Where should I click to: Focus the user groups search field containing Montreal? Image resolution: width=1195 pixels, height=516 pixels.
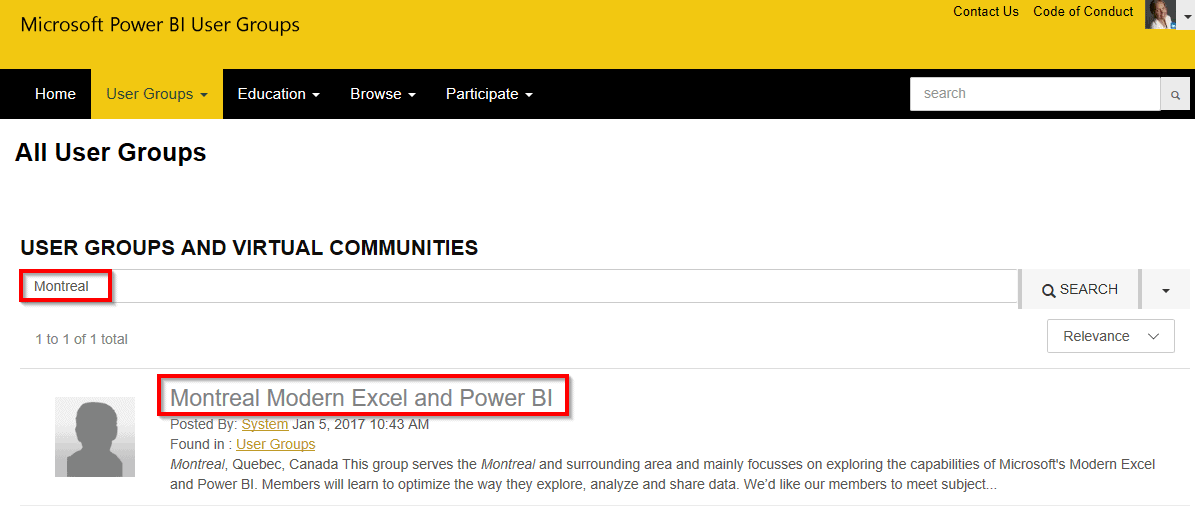[x=518, y=287]
